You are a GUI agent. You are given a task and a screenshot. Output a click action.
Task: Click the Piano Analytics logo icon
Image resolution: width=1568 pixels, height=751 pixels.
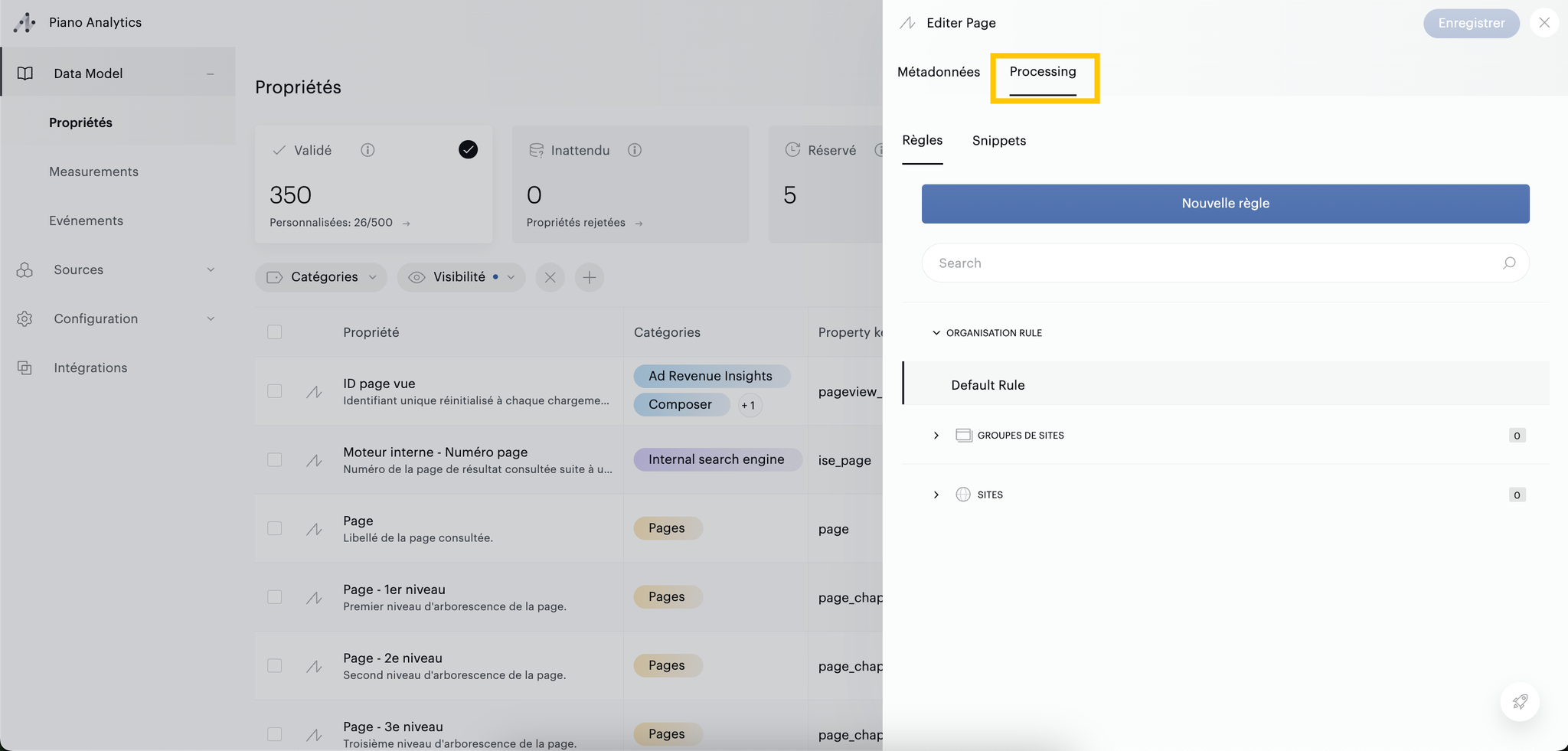coord(24,23)
